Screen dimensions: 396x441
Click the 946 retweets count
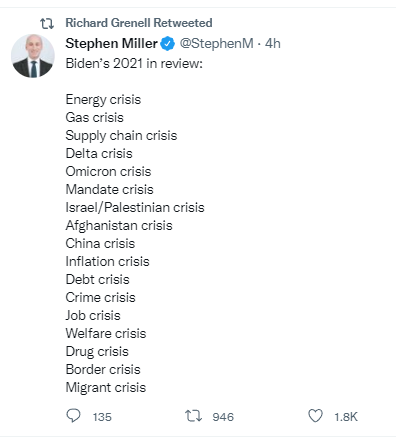point(223,417)
